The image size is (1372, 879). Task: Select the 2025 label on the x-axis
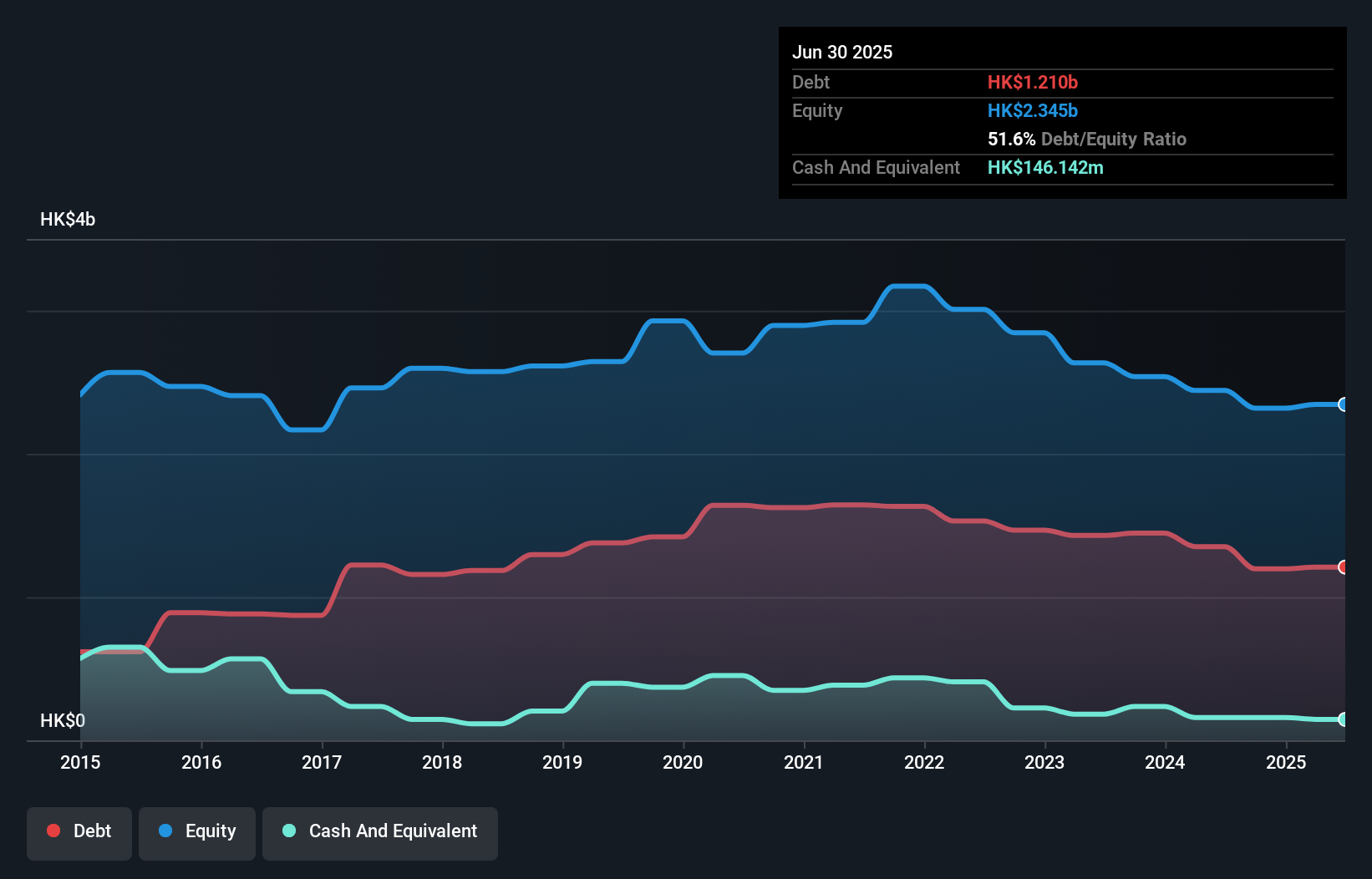click(1286, 762)
